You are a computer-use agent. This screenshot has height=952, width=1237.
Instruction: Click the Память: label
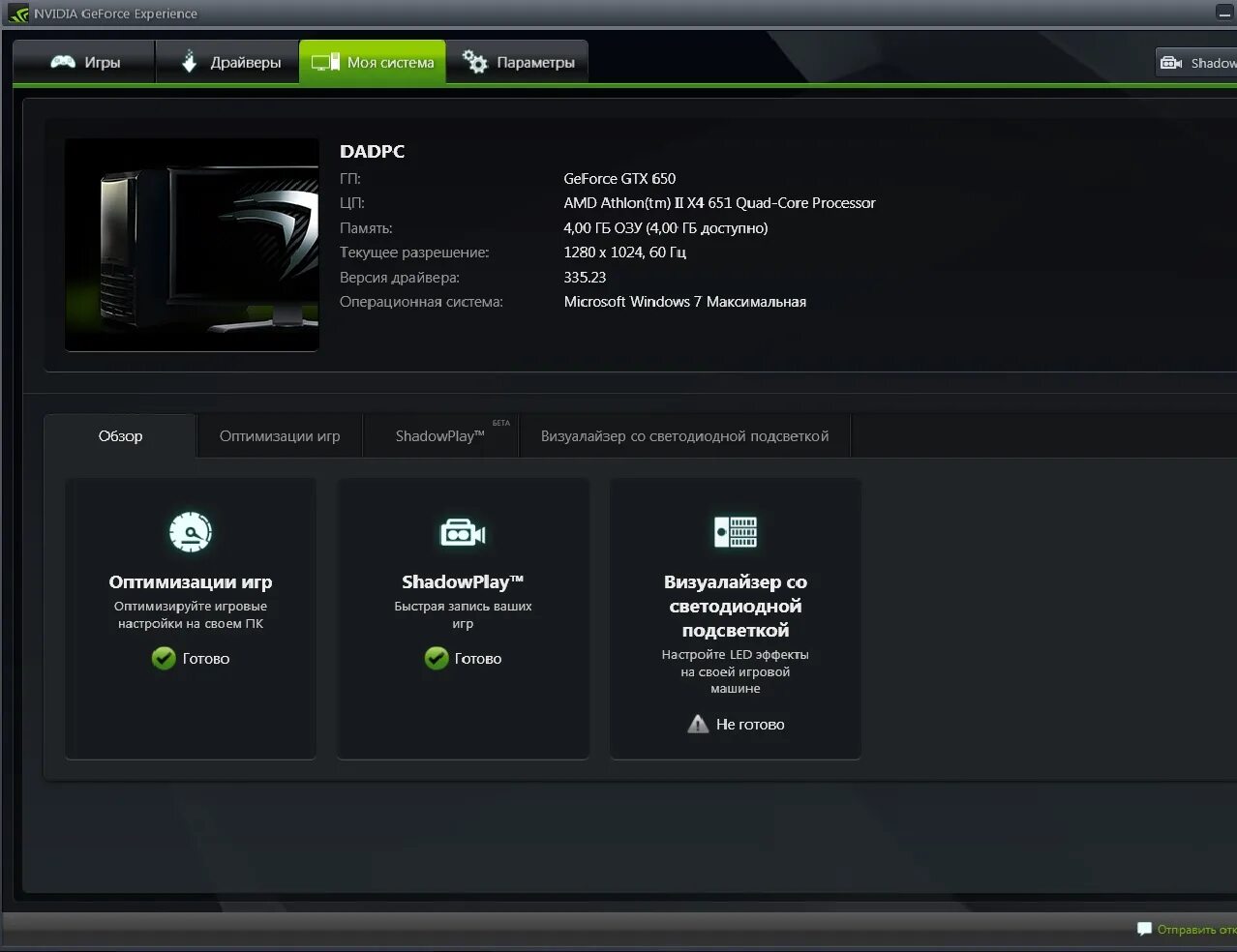pyautogui.click(x=366, y=228)
